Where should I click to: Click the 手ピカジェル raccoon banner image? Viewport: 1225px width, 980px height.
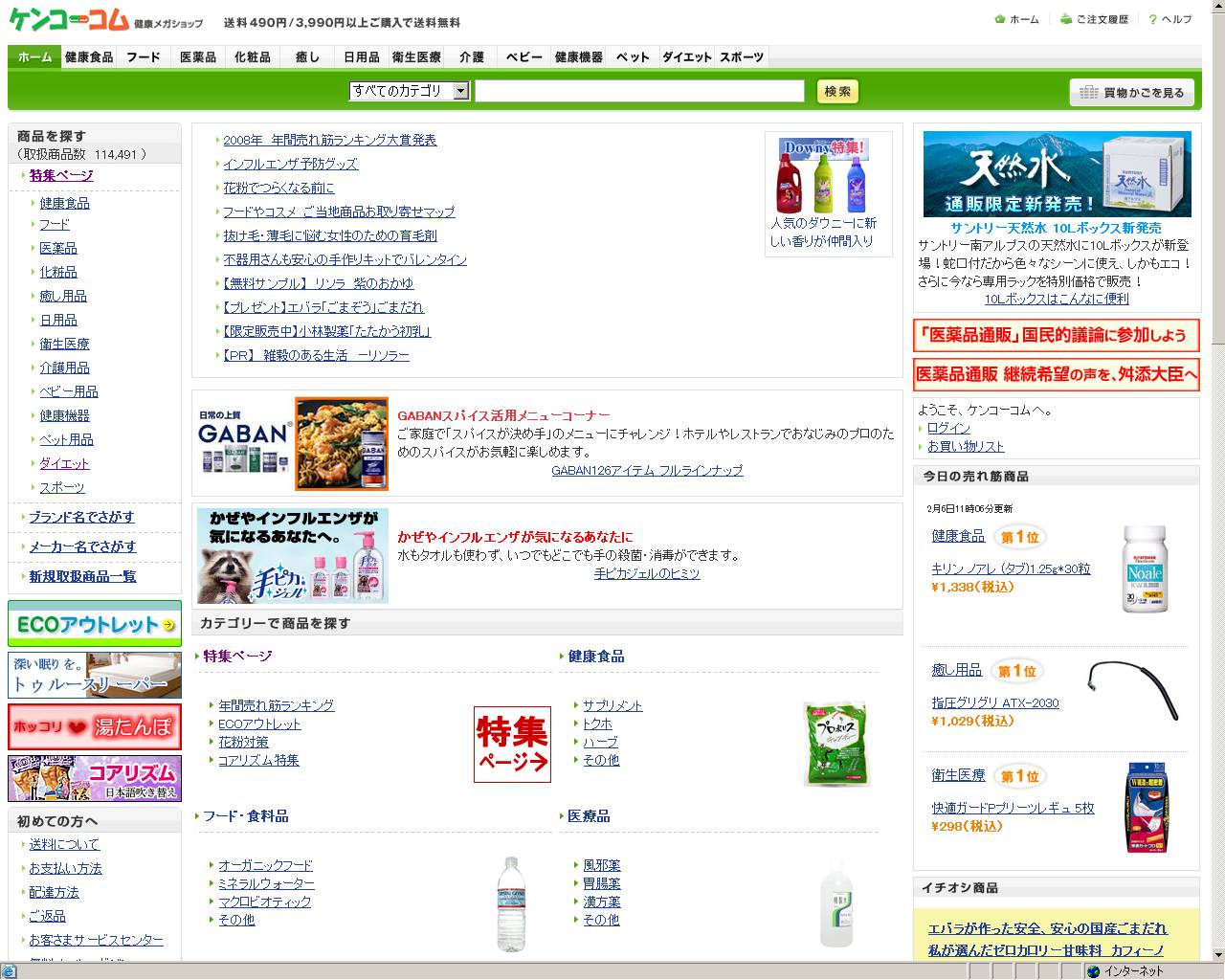(x=292, y=556)
